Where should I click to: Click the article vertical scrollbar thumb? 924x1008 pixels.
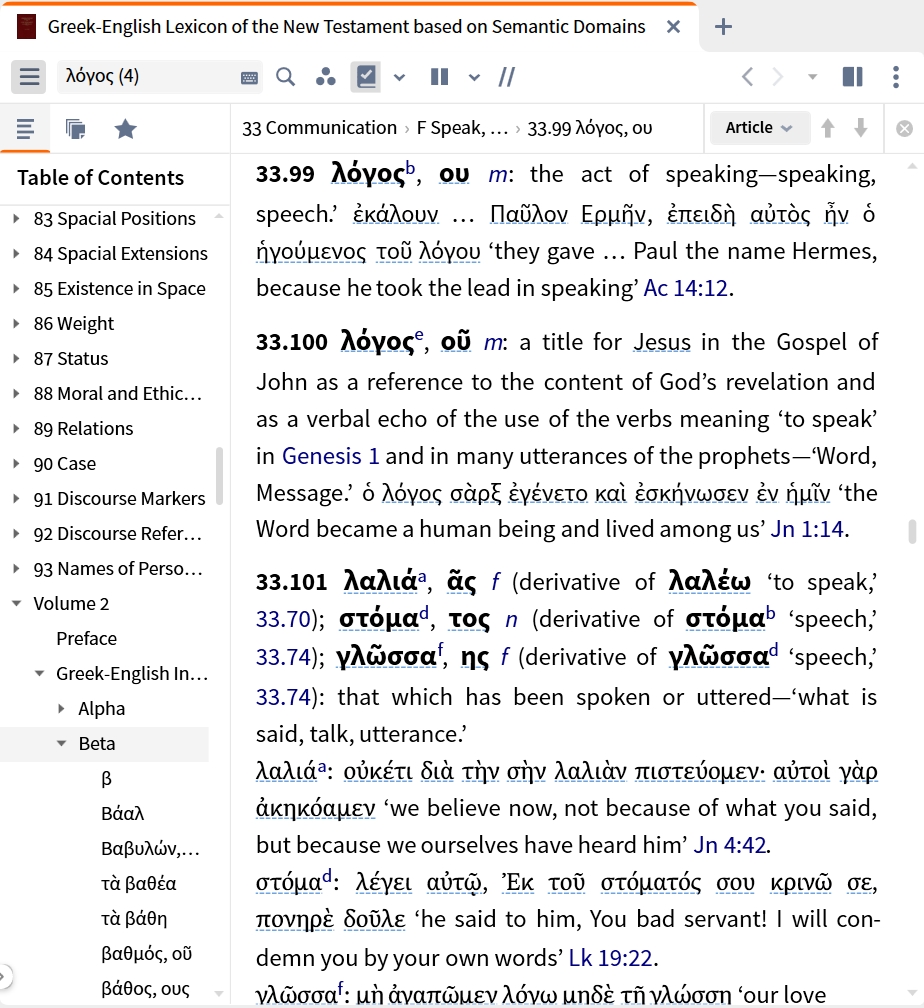click(x=912, y=532)
